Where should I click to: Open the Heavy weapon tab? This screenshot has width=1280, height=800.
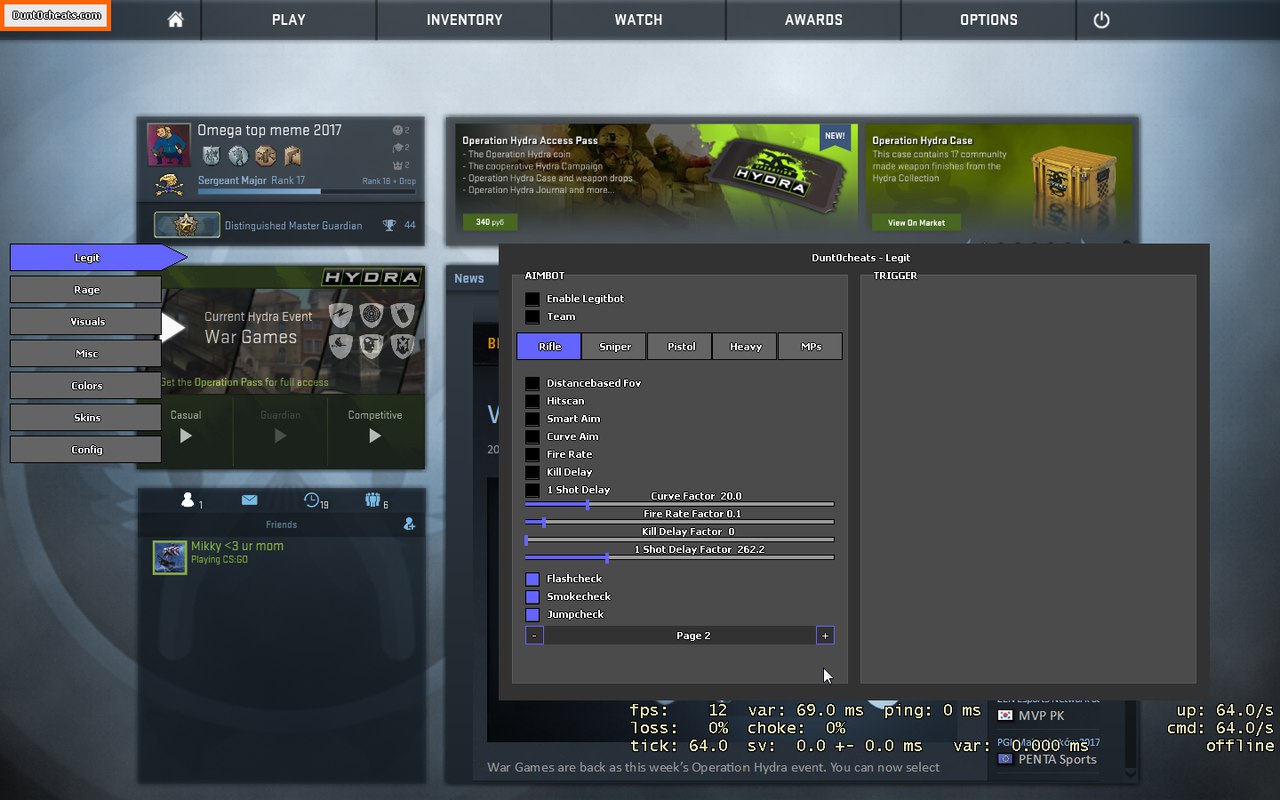(x=745, y=346)
